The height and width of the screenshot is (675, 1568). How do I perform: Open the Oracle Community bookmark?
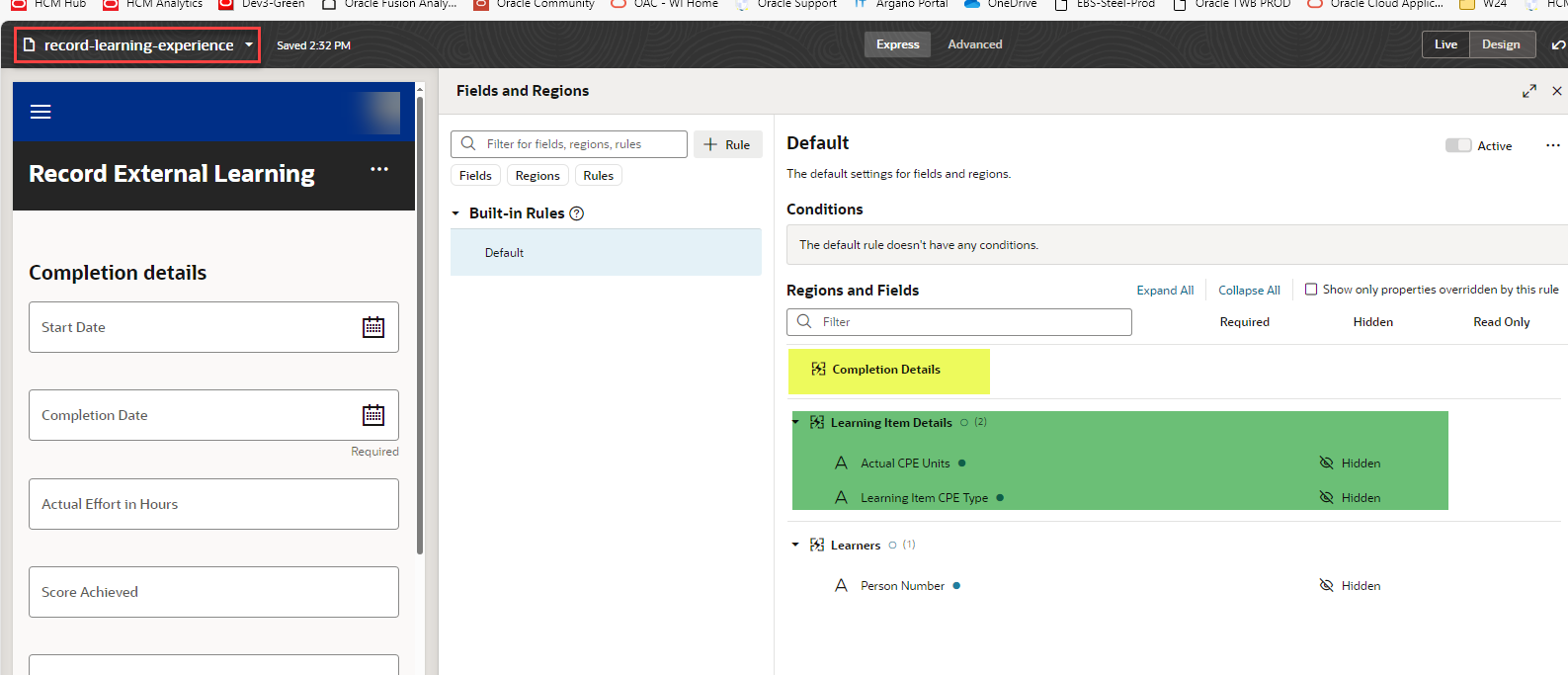tap(535, 4)
